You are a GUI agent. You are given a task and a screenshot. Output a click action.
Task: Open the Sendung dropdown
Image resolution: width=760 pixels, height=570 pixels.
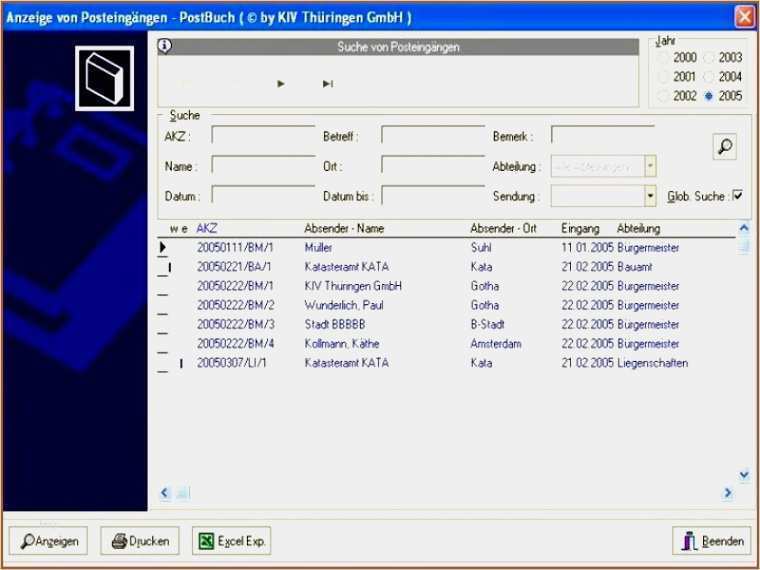650,196
